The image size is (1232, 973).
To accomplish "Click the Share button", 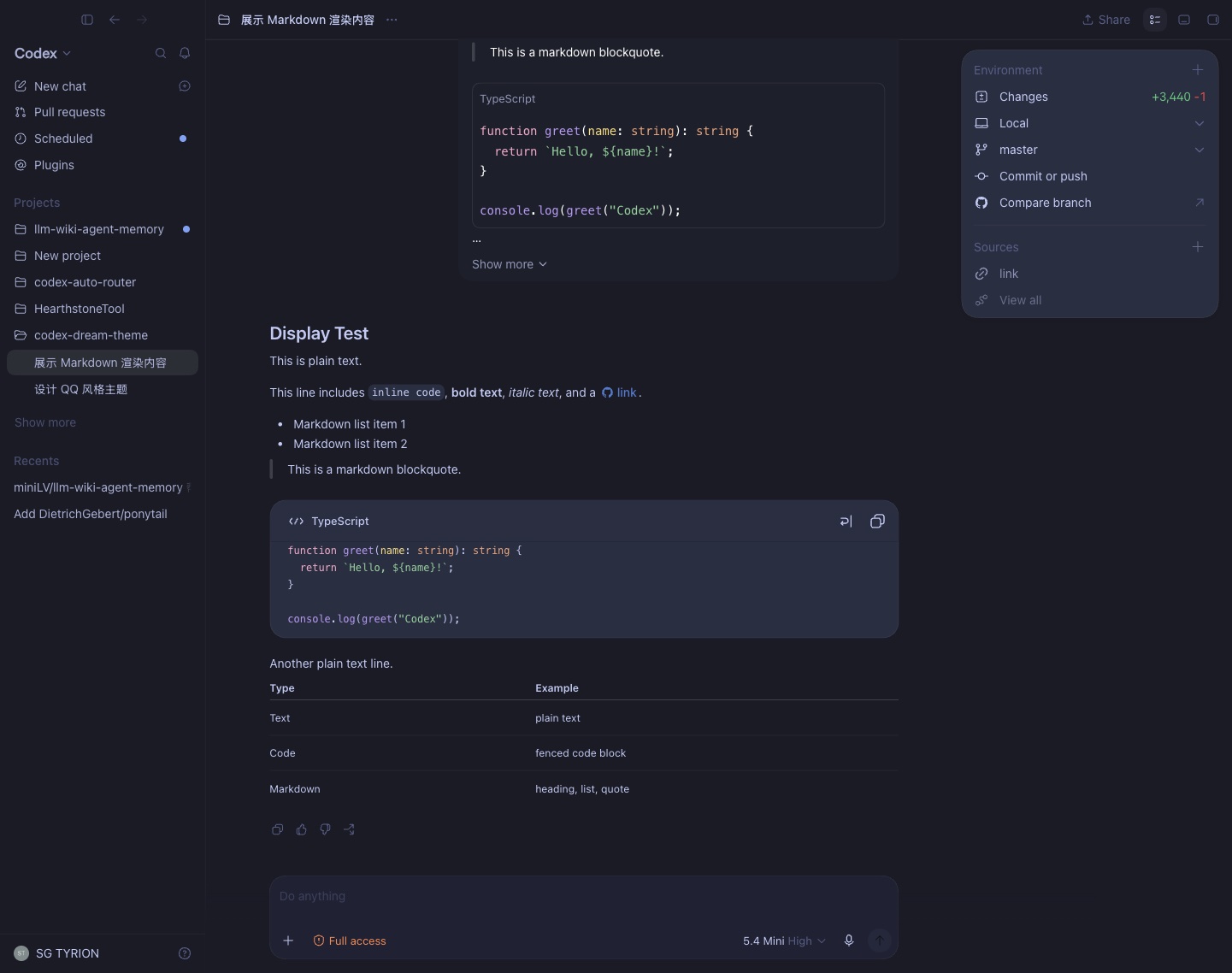I will [1105, 20].
